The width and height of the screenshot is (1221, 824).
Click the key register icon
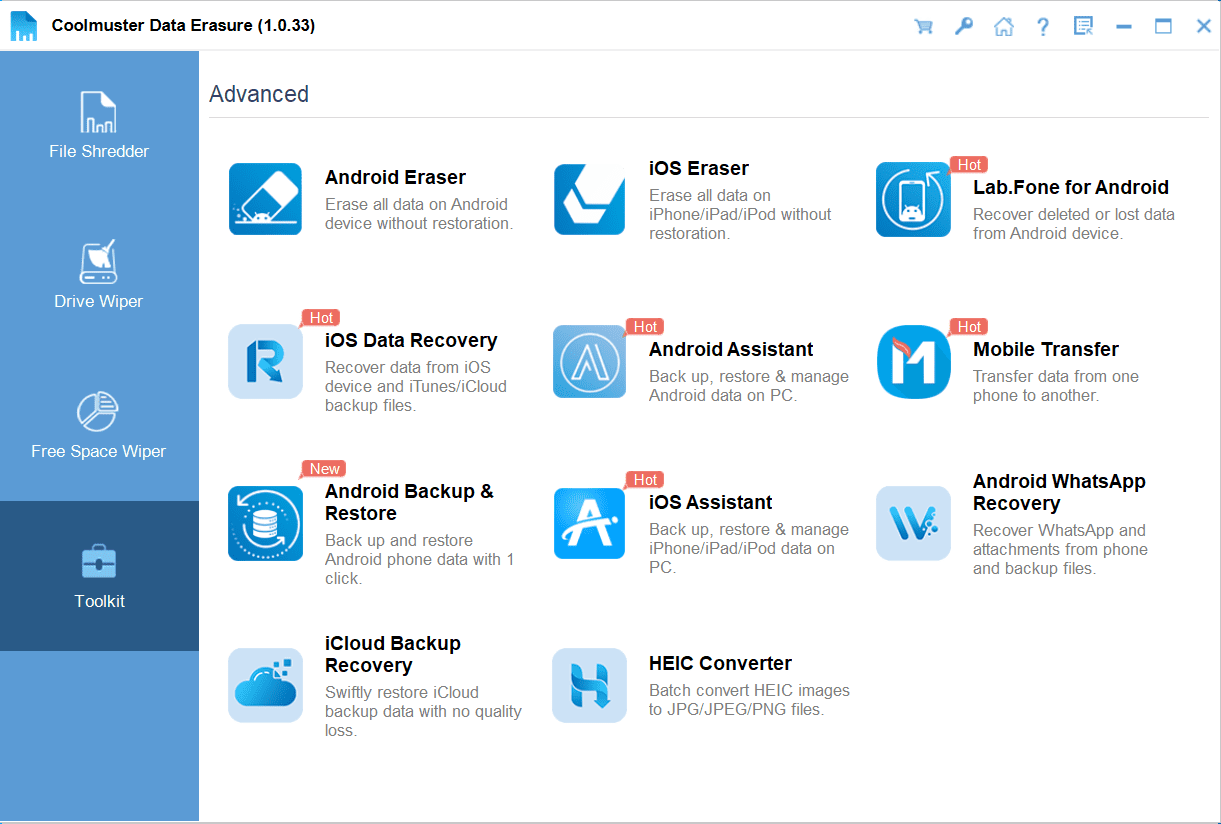pyautogui.click(x=964, y=26)
